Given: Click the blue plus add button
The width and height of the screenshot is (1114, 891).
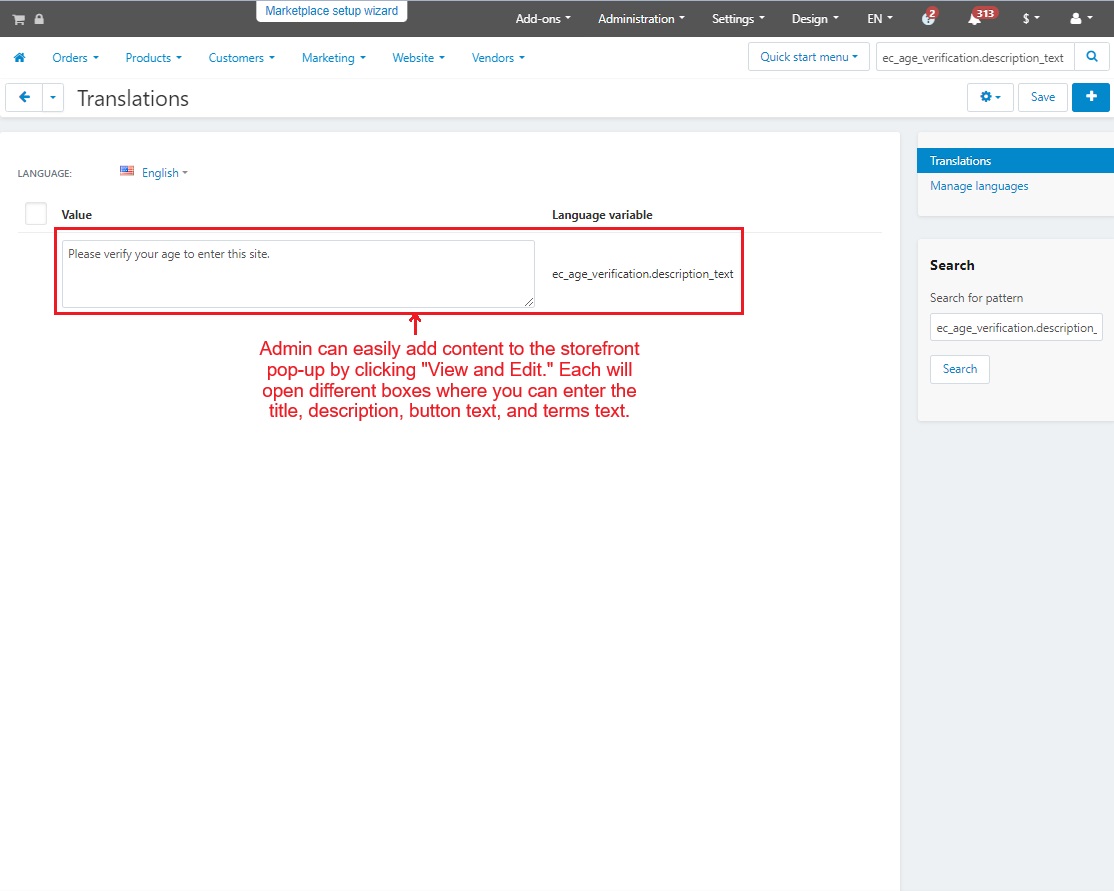Looking at the screenshot, I should (1090, 97).
